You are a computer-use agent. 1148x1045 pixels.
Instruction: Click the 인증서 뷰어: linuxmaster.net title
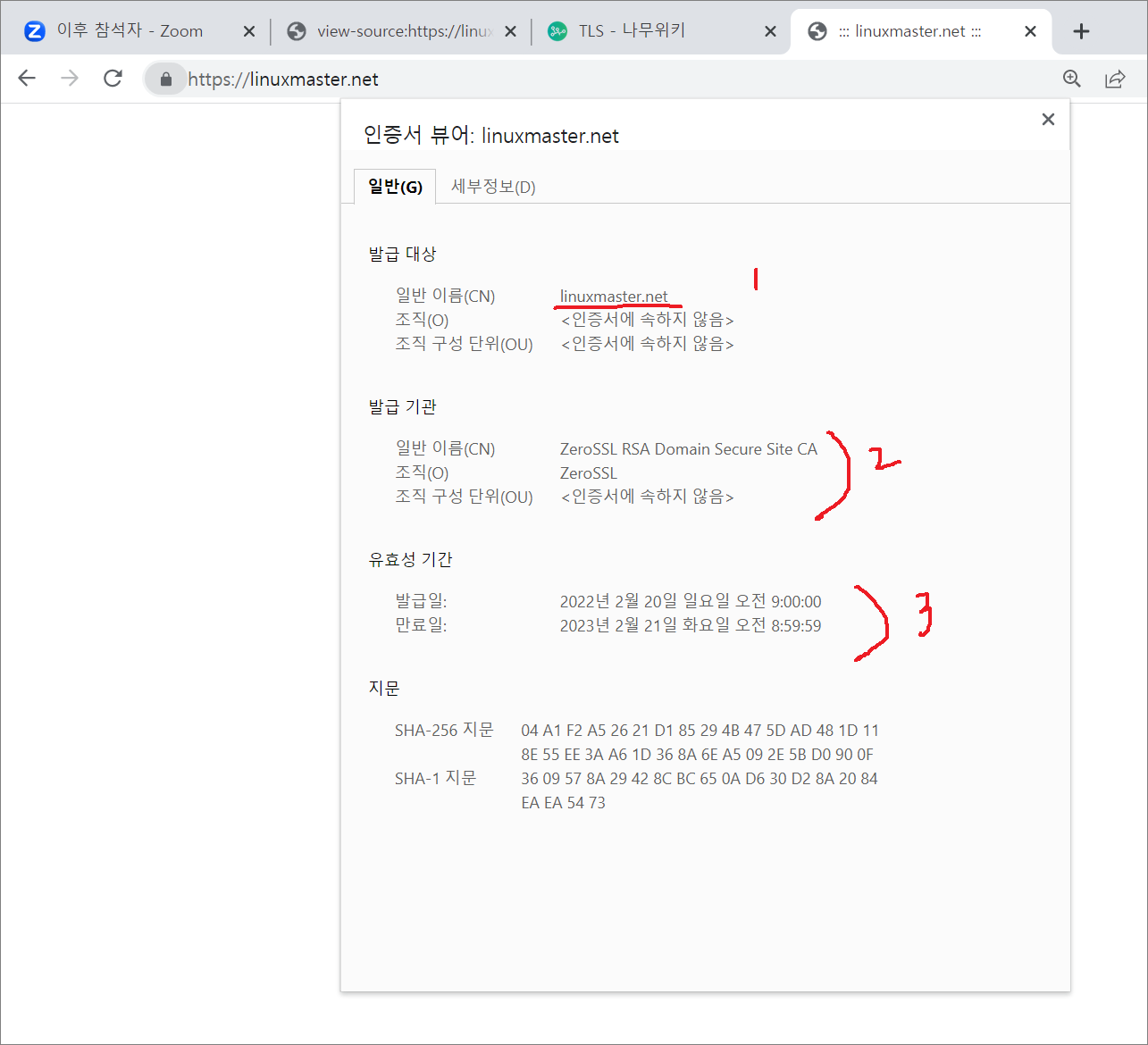pyautogui.click(x=491, y=136)
